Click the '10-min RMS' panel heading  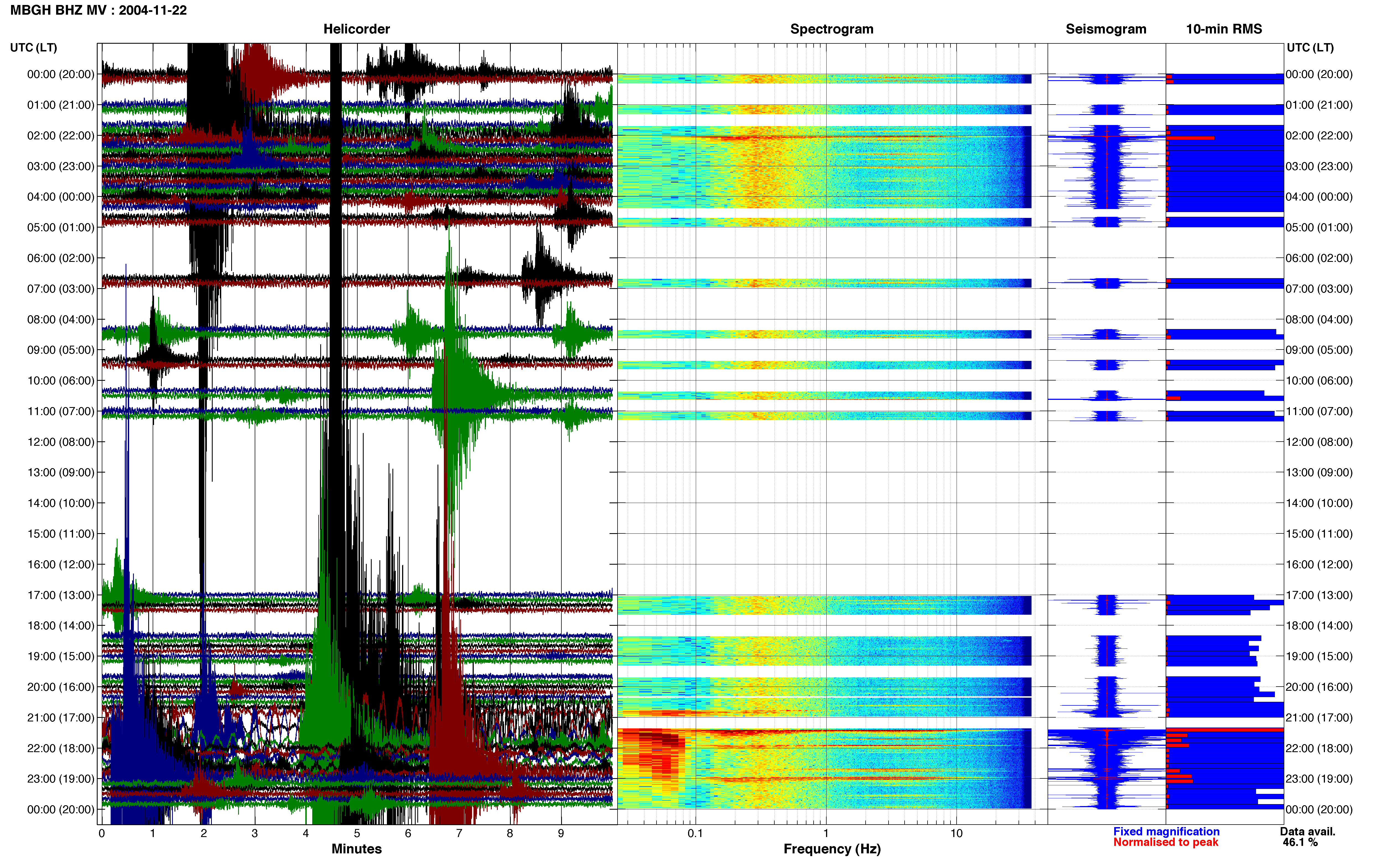tap(1224, 29)
